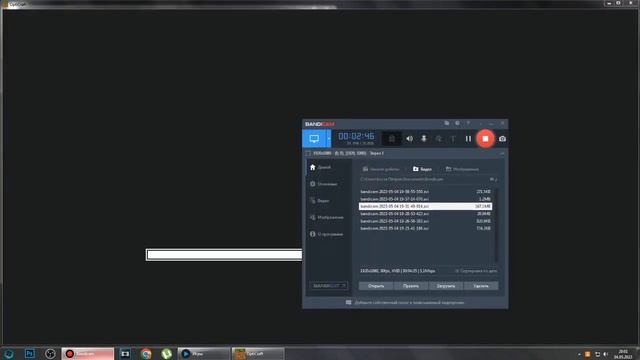Toggle the mouse cursor effect icon
Image resolution: width=640 pixels, height=360 pixels.
[x=438, y=139]
